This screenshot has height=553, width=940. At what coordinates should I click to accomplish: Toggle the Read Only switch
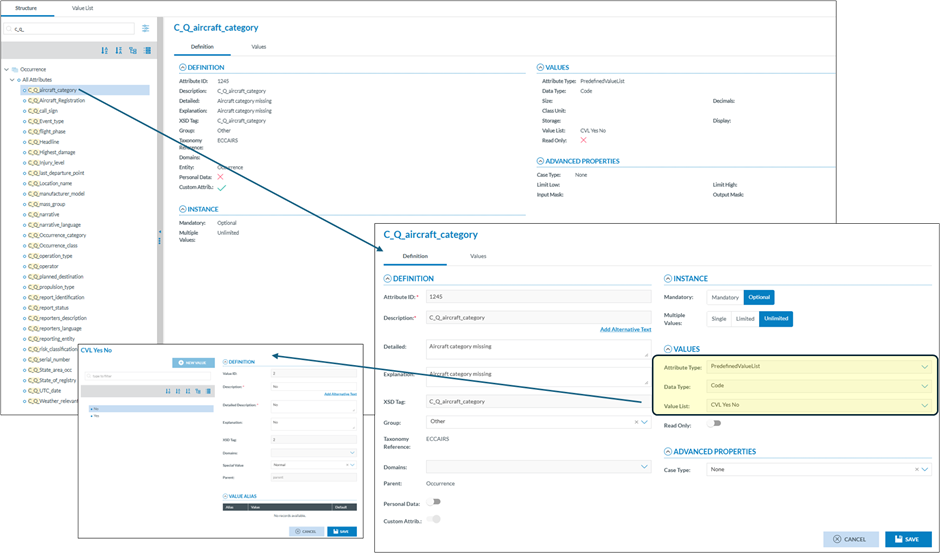(714, 424)
